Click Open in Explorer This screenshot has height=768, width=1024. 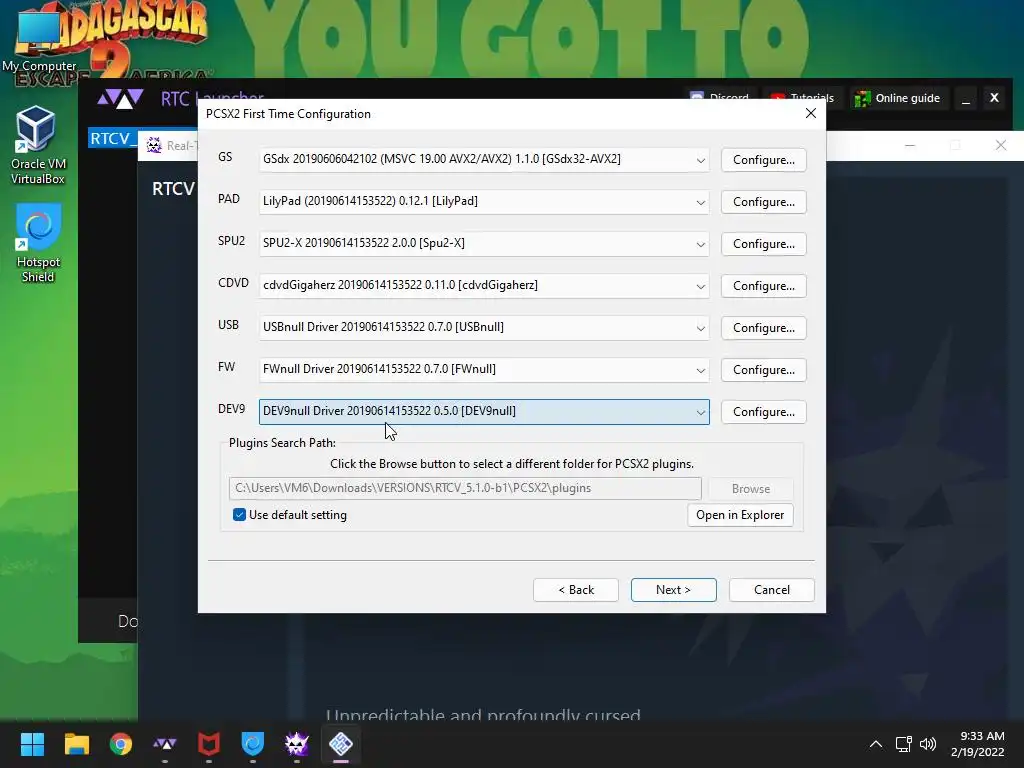(740, 515)
